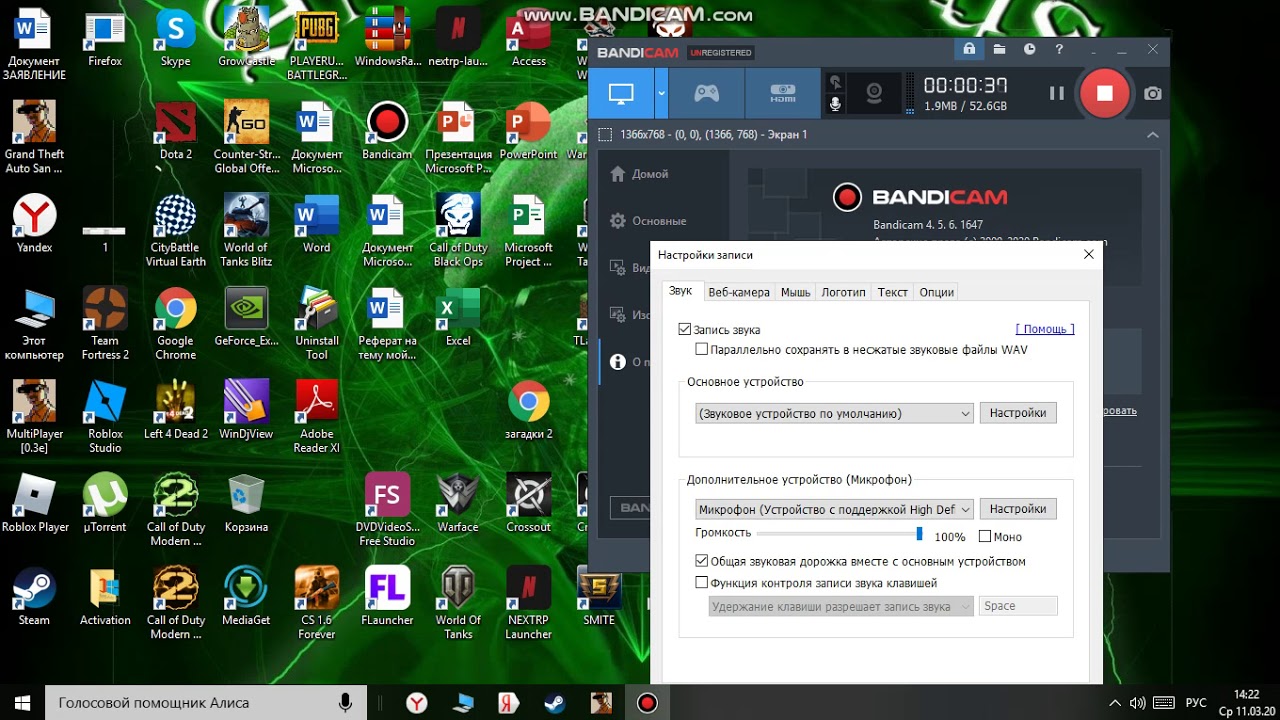Image resolution: width=1280 pixels, height=720 pixels.
Task: Select the µTorrent desktop shortcut
Action: click(105, 504)
